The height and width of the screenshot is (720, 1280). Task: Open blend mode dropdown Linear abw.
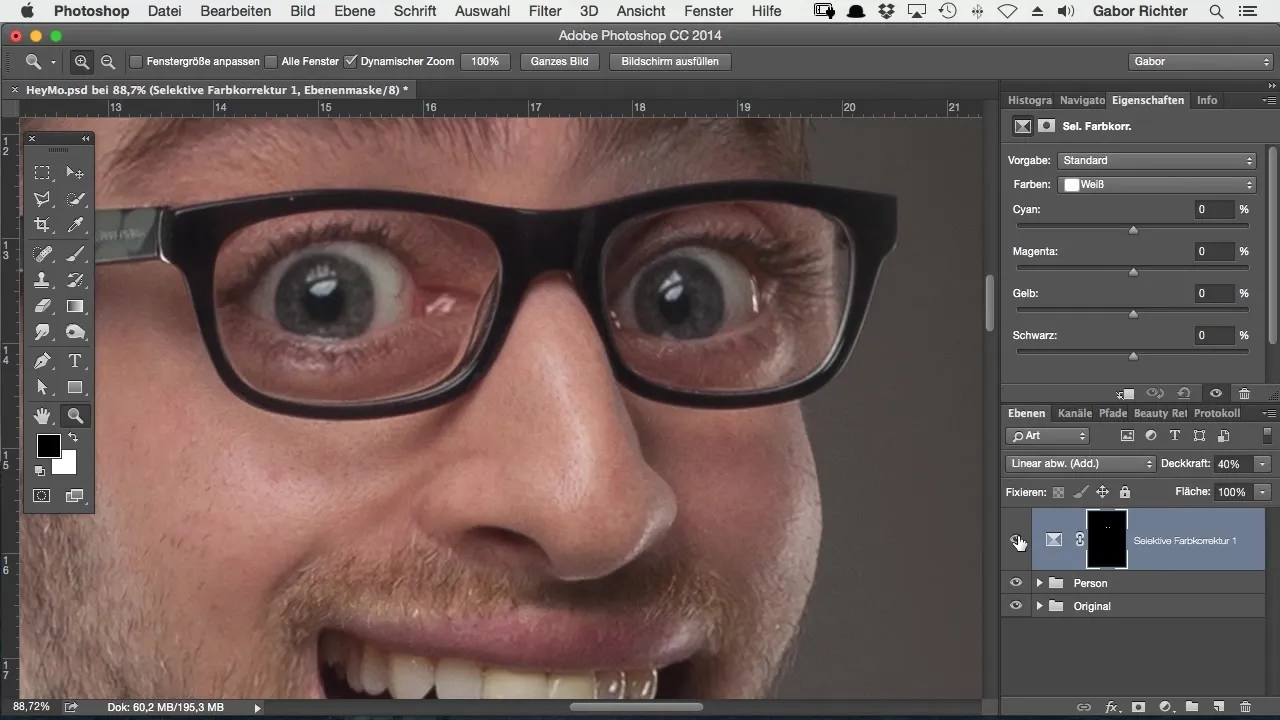tap(1080, 464)
